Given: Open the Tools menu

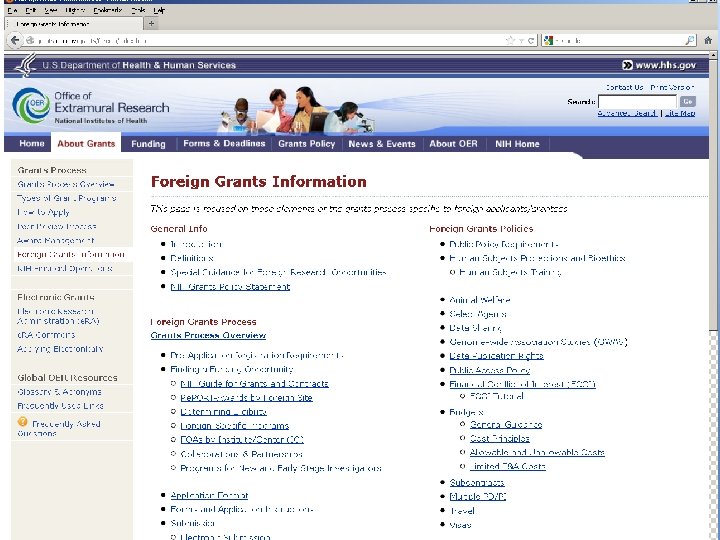Looking at the screenshot, I should [138, 10].
